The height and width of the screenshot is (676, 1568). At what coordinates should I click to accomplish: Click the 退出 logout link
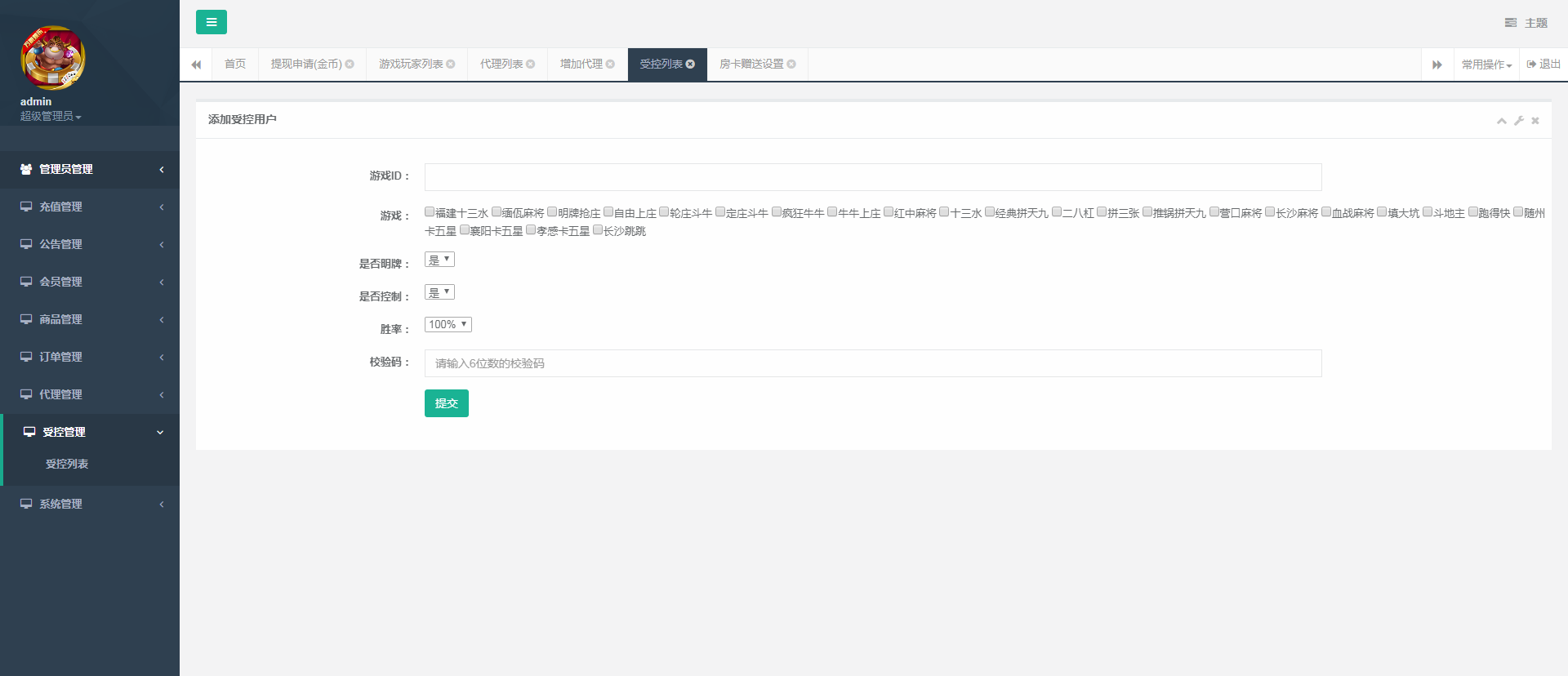coord(1543,64)
